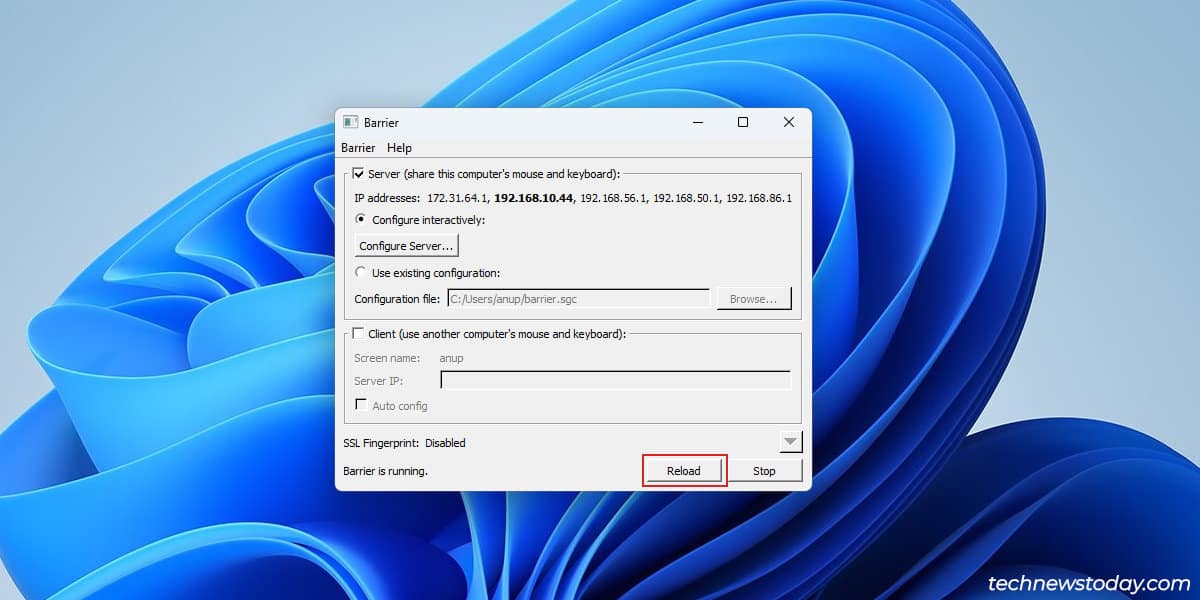
Task: Click the Barrier app icon in title bar
Action: (x=350, y=122)
